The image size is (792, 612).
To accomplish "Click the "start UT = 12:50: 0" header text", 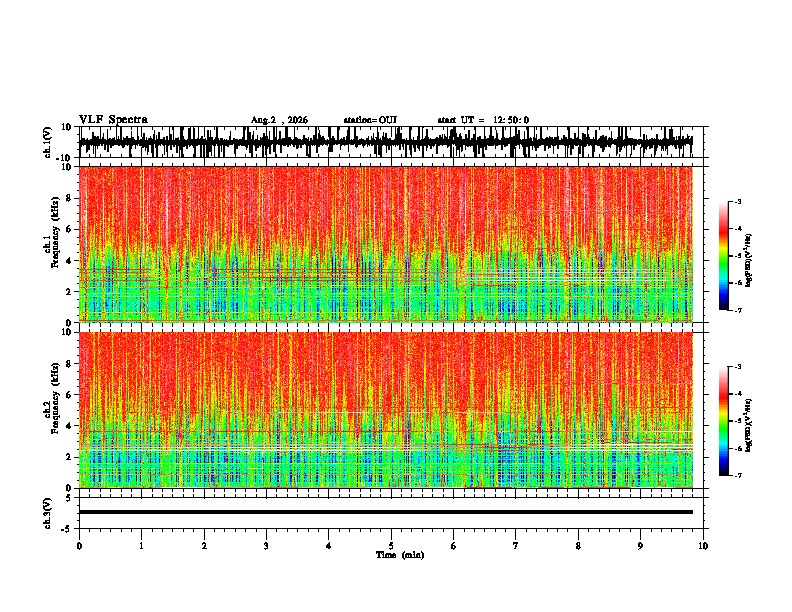I will pos(483,120).
